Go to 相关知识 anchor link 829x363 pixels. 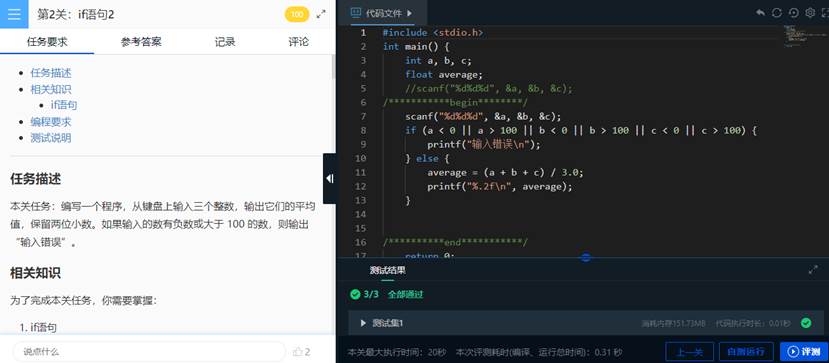pos(51,89)
